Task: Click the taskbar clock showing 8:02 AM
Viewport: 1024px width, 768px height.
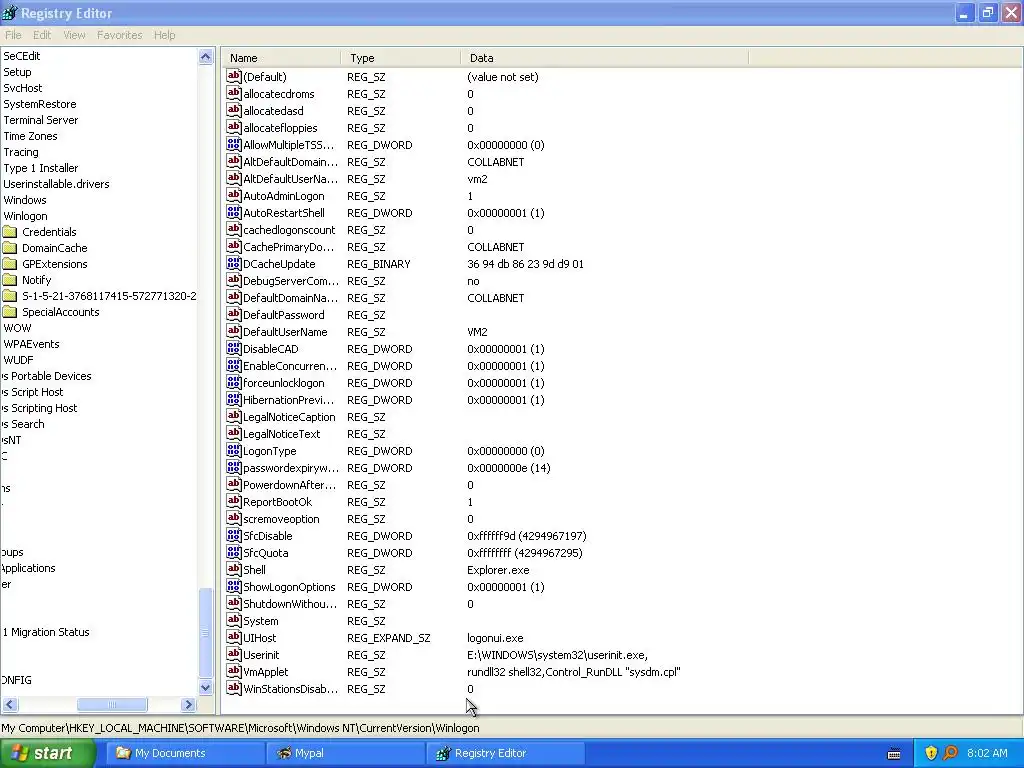Action: point(987,753)
